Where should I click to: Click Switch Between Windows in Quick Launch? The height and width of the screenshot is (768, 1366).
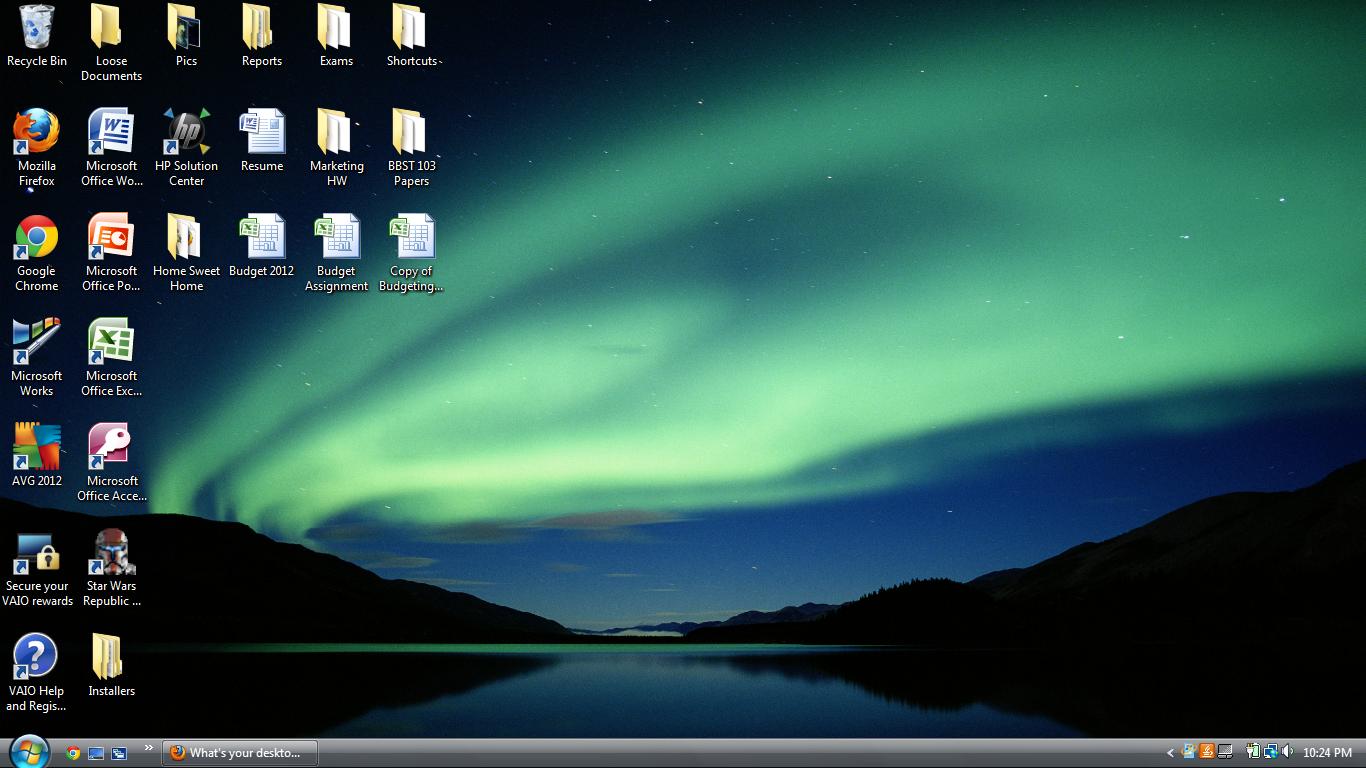click(119, 753)
